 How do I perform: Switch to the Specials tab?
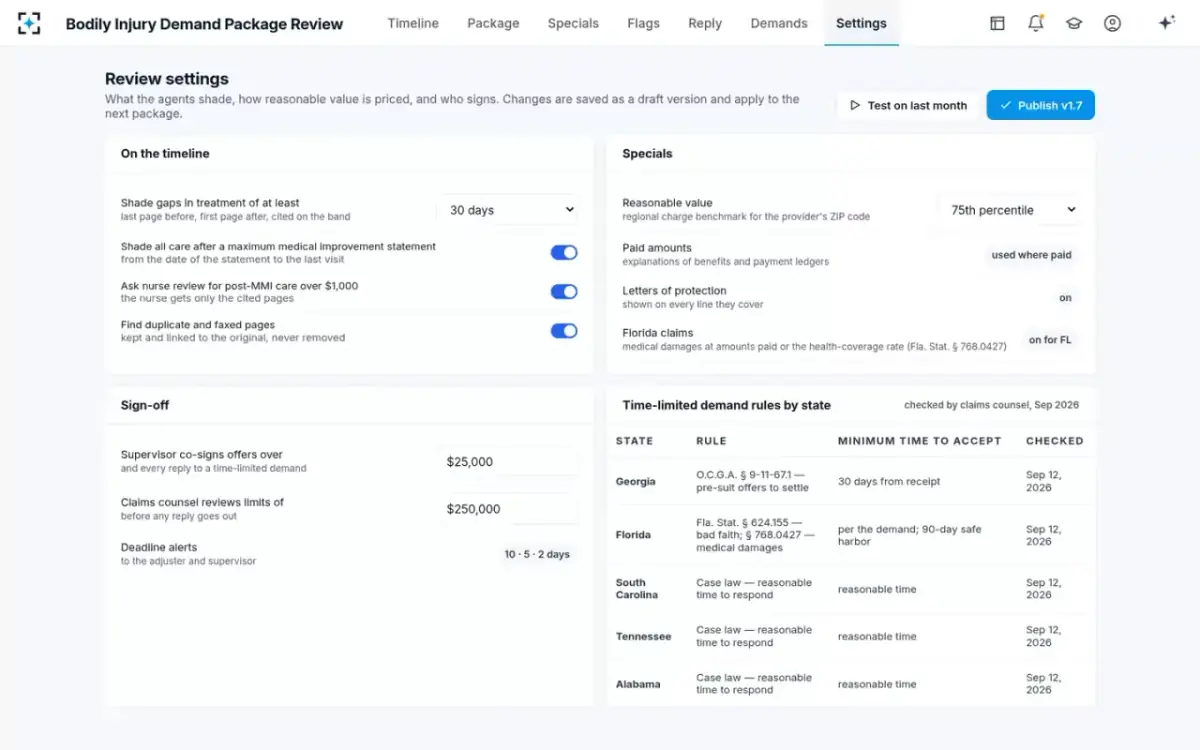573,23
